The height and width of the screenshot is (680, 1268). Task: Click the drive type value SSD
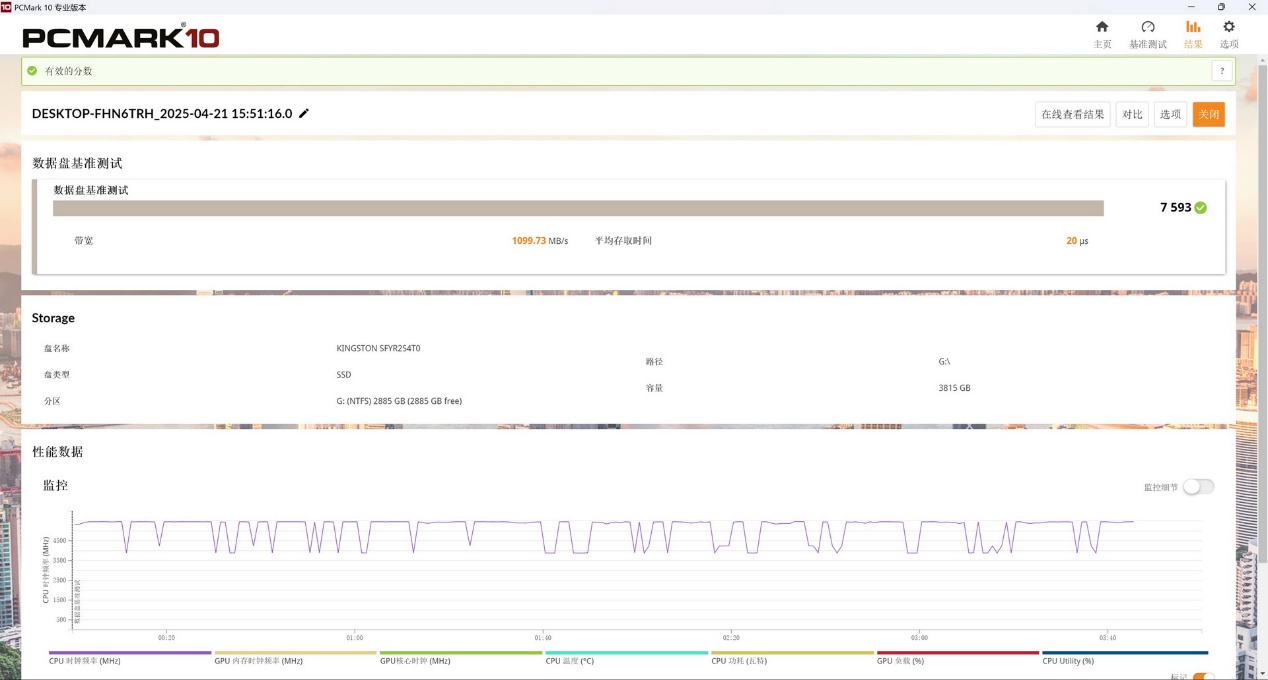[x=344, y=375]
